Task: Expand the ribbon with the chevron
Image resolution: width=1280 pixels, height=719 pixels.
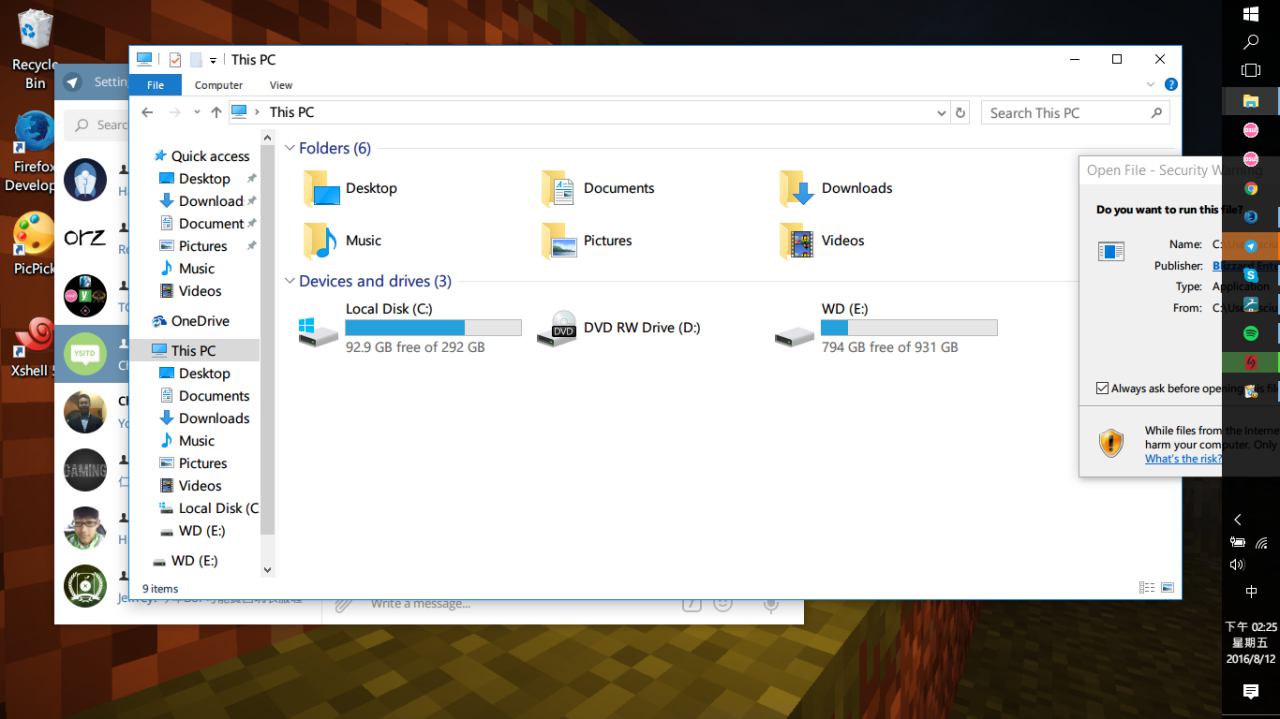Action: click(1150, 85)
